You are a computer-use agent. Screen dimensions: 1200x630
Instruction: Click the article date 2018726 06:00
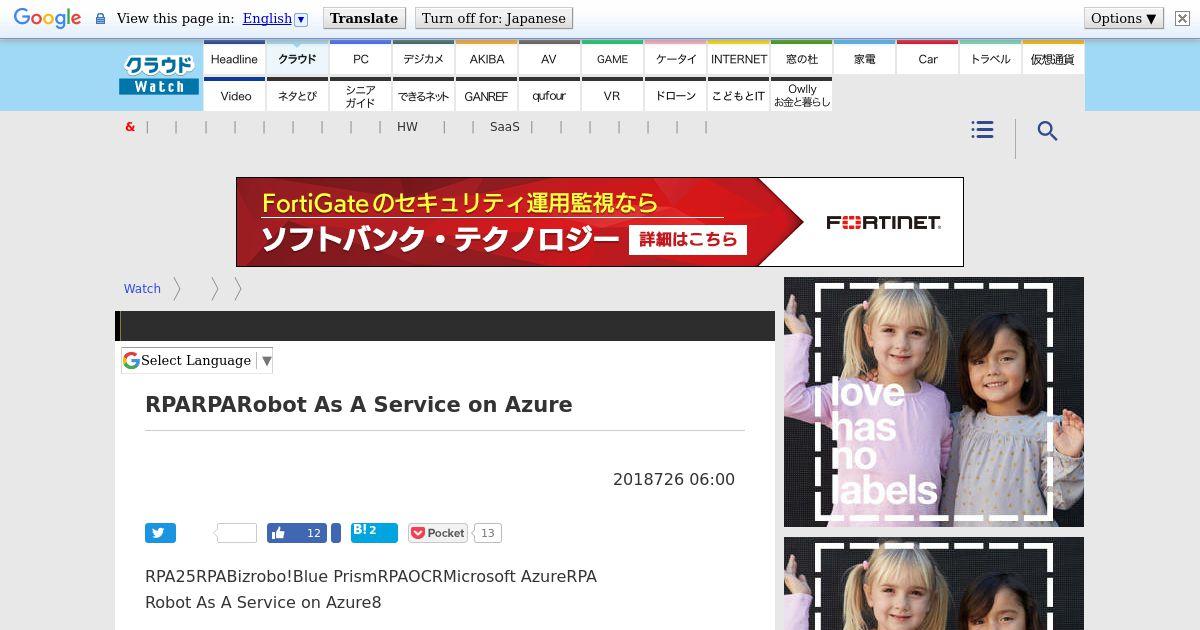pos(674,479)
